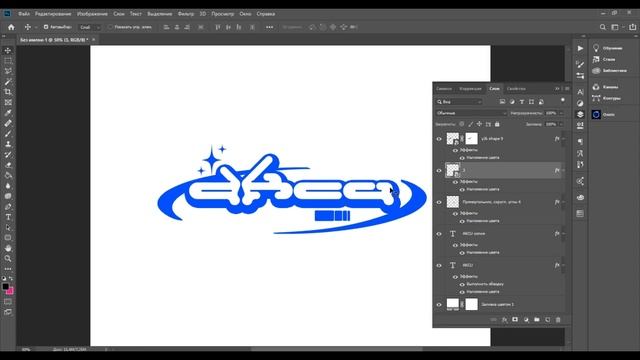This screenshot has width=640, height=360.
Task: Hide the y2k shape 9 layer
Action: coord(439,139)
